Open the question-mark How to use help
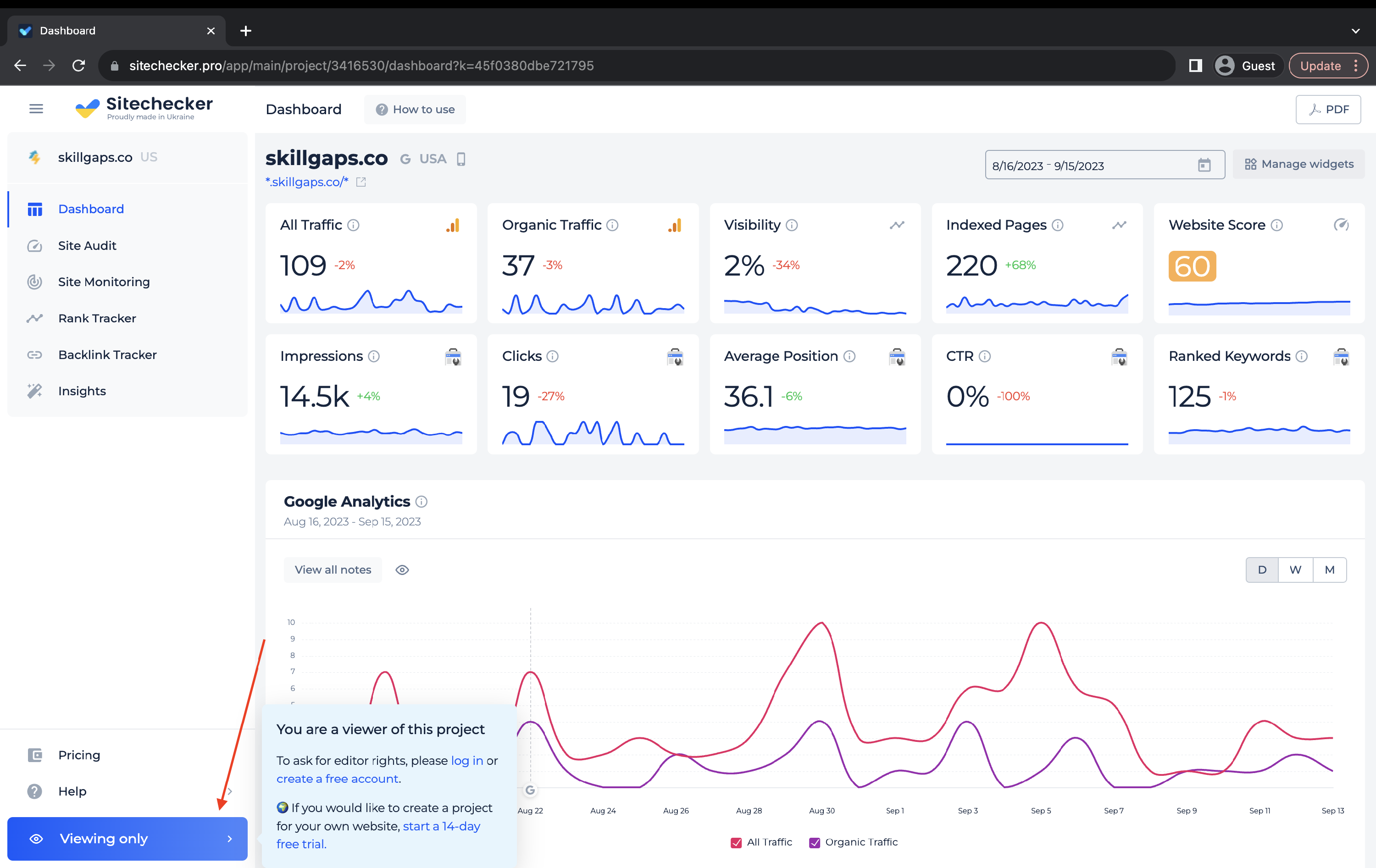 (415, 109)
